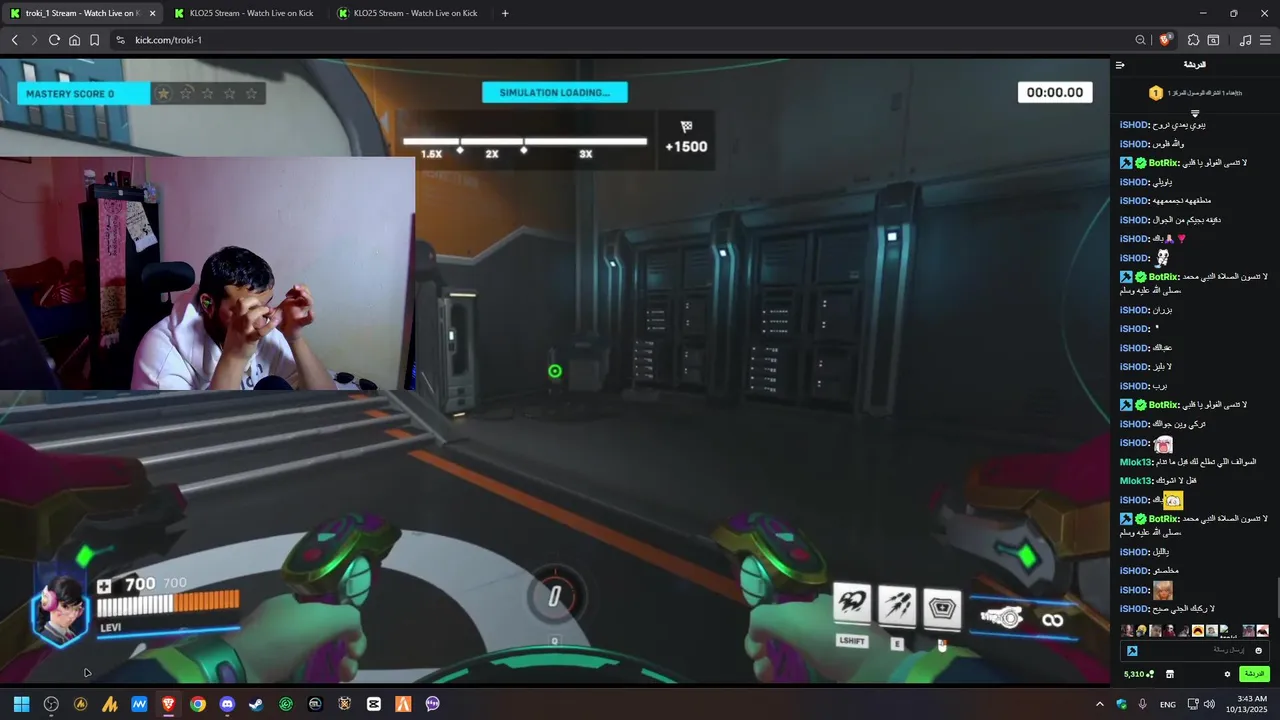Click the 5,310 channel points counter
The image size is (1280, 720).
click(x=1138, y=674)
